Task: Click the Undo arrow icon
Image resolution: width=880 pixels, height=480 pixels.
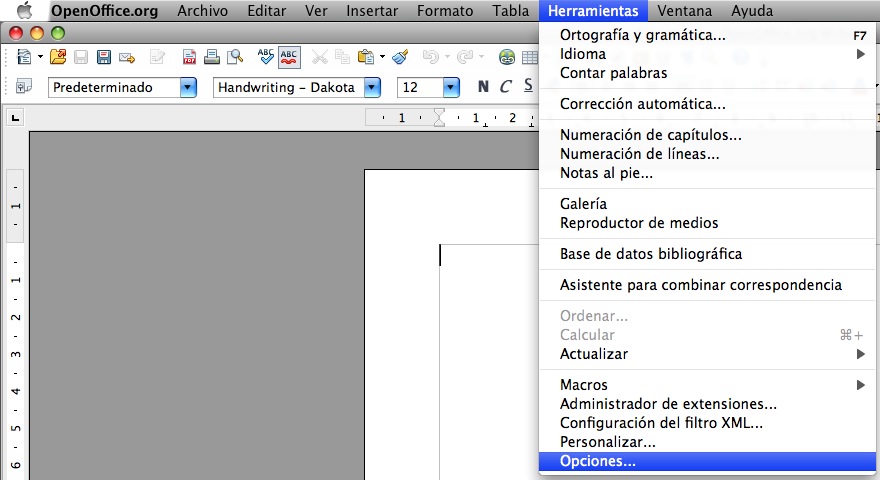Action: [x=431, y=57]
